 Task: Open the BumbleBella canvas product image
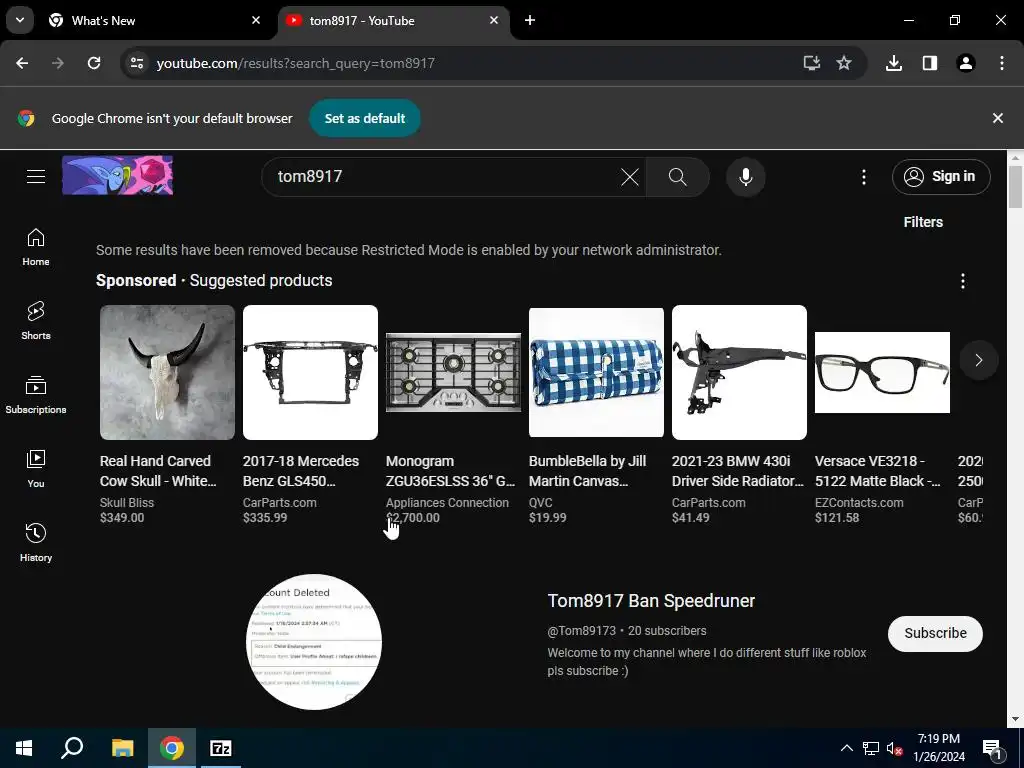pyautogui.click(x=596, y=372)
